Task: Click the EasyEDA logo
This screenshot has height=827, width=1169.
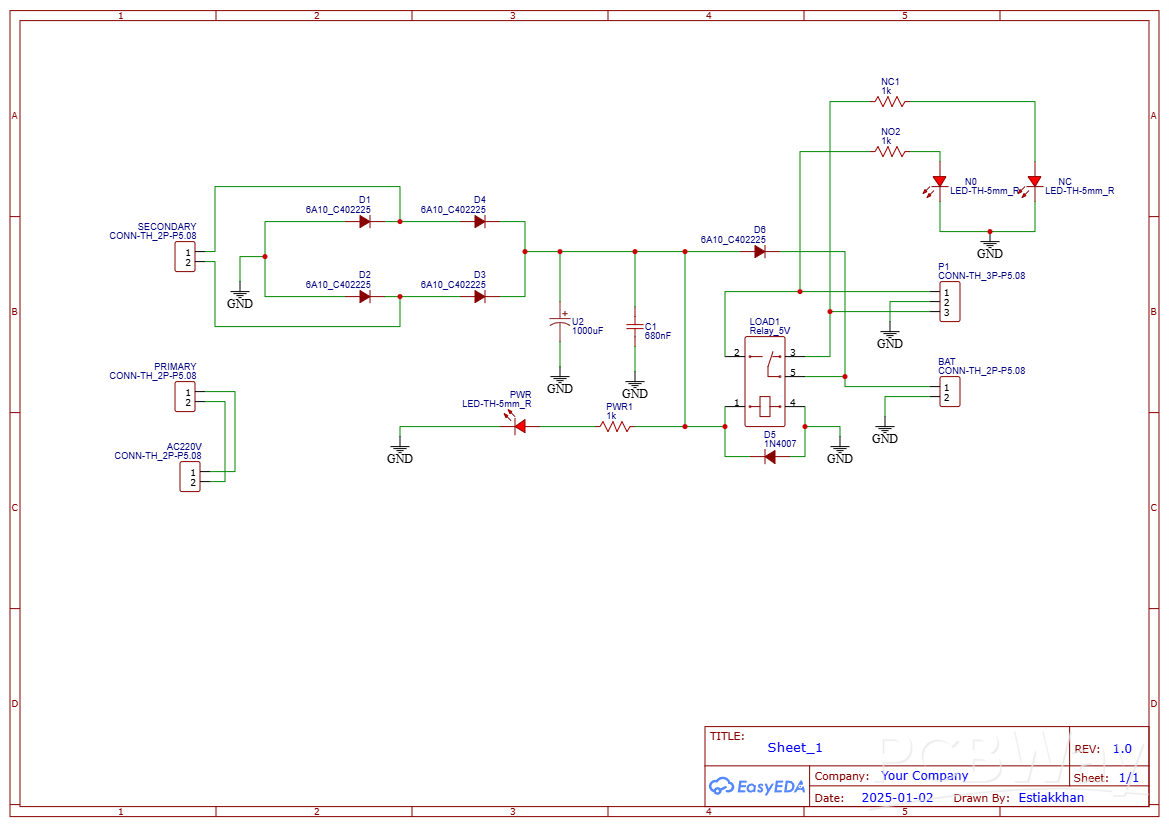Action: pos(757,787)
